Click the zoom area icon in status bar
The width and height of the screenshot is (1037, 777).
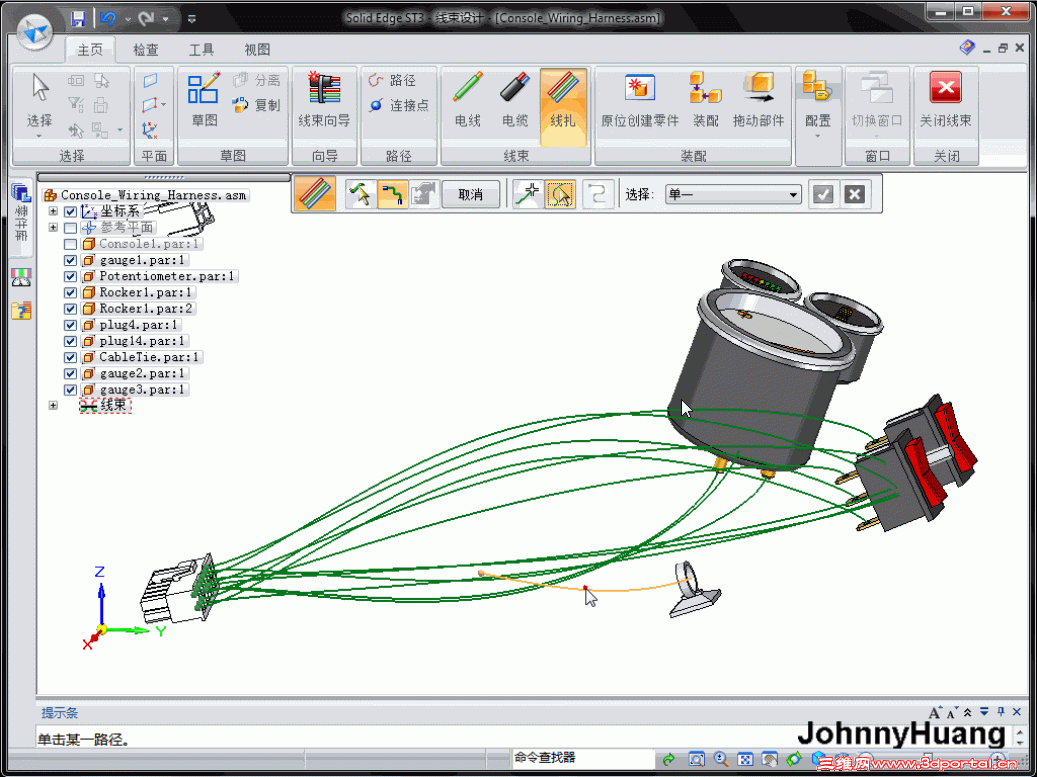[x=696, y=760]
